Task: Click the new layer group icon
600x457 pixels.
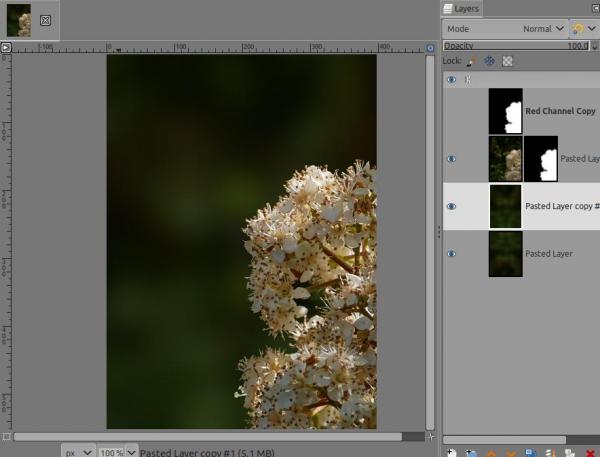Action: coord(470,453)
